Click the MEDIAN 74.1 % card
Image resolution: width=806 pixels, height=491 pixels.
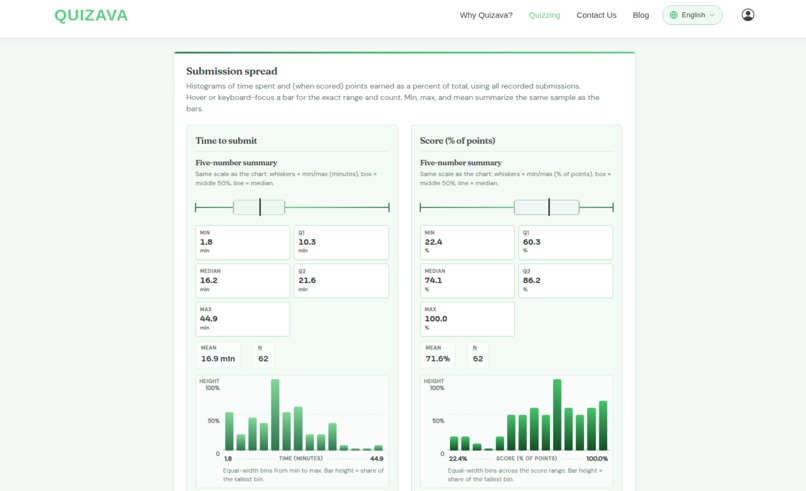(467, 281)
